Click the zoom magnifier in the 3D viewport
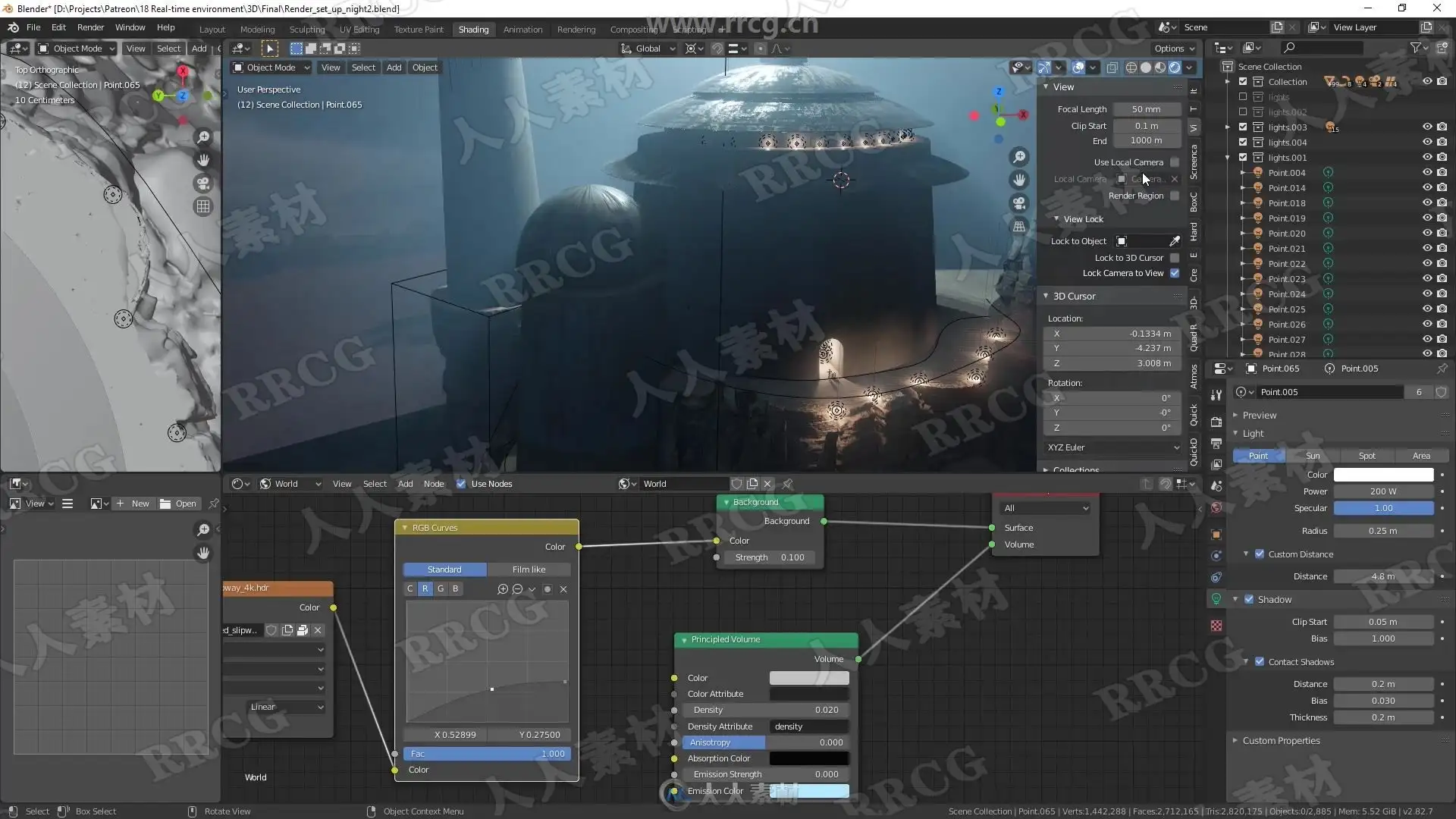The width and height of the screenshot is (1456, 819). coord(1020,157)
